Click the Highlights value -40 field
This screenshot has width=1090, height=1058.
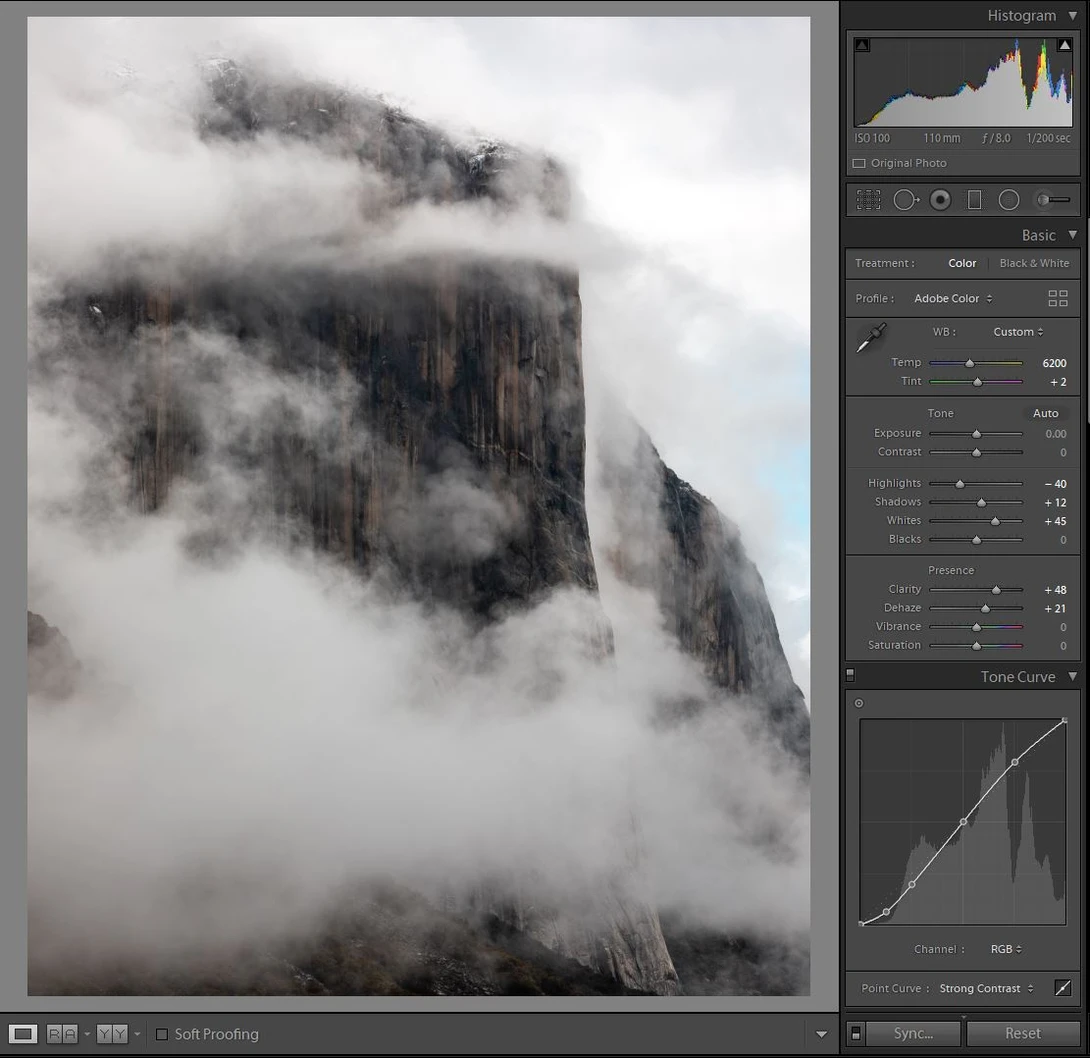(x=1055, y=484)
